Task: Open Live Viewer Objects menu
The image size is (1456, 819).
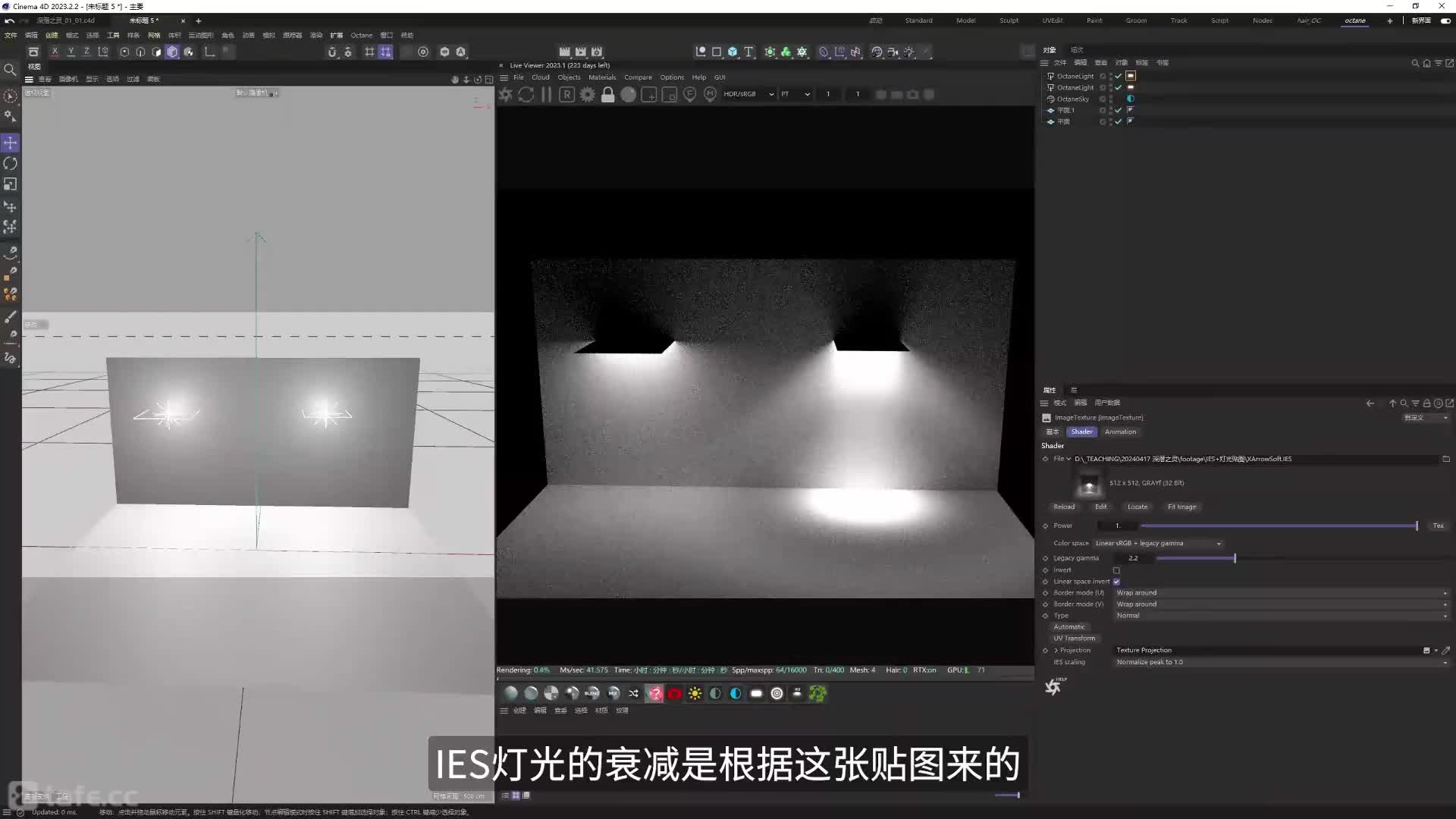Action: click(x=569, y=77)
